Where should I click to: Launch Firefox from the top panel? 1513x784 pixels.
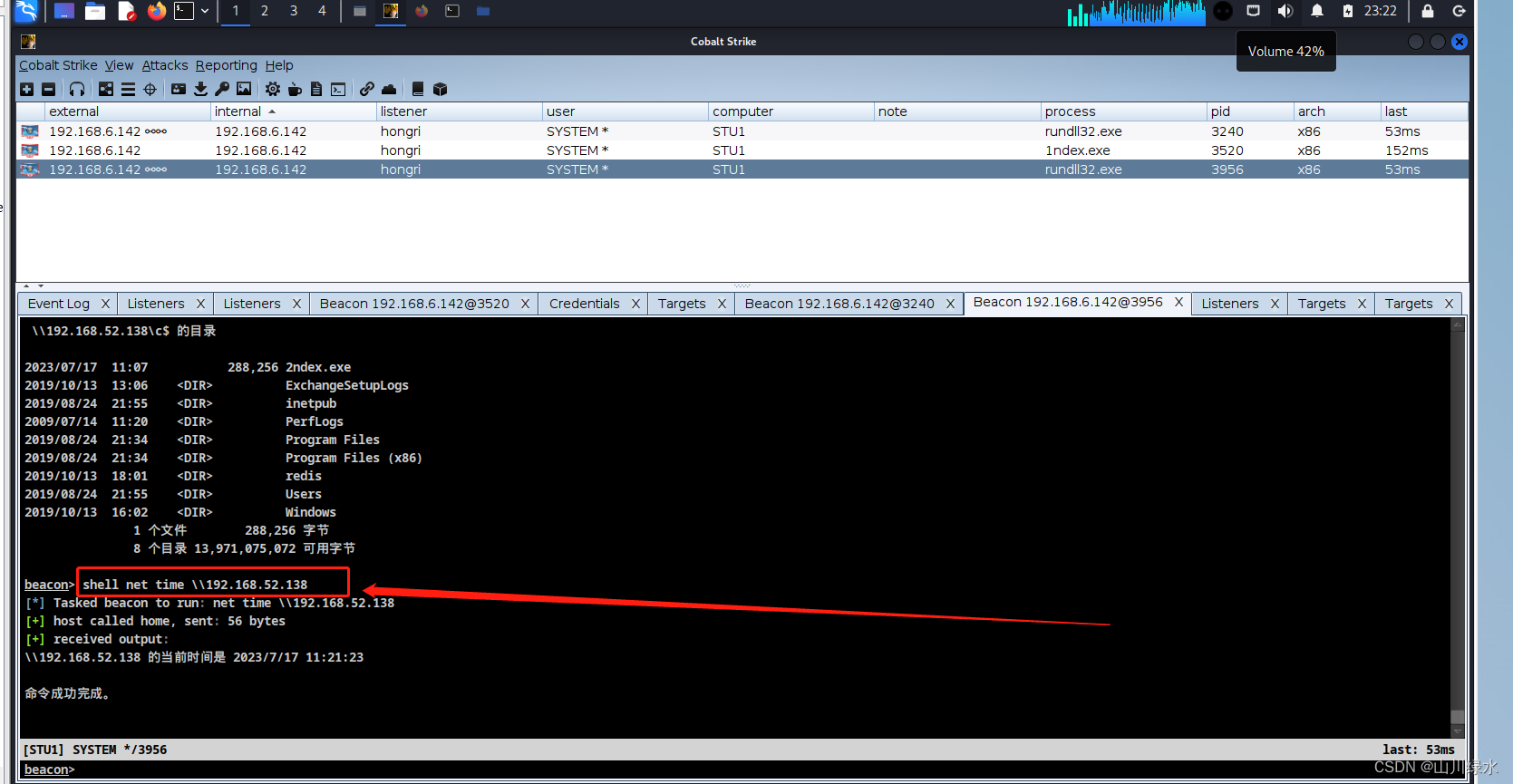pyautogui.click(x=157, y=11)
